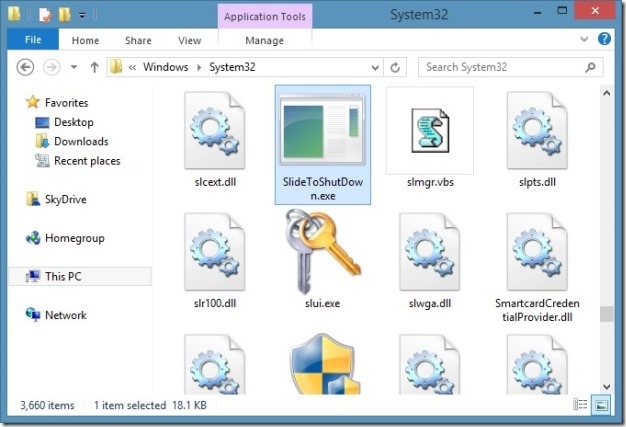Switch to the Share ribbon tab
Image resolution: width=626 pixels, height=427 pixels.
138,40
